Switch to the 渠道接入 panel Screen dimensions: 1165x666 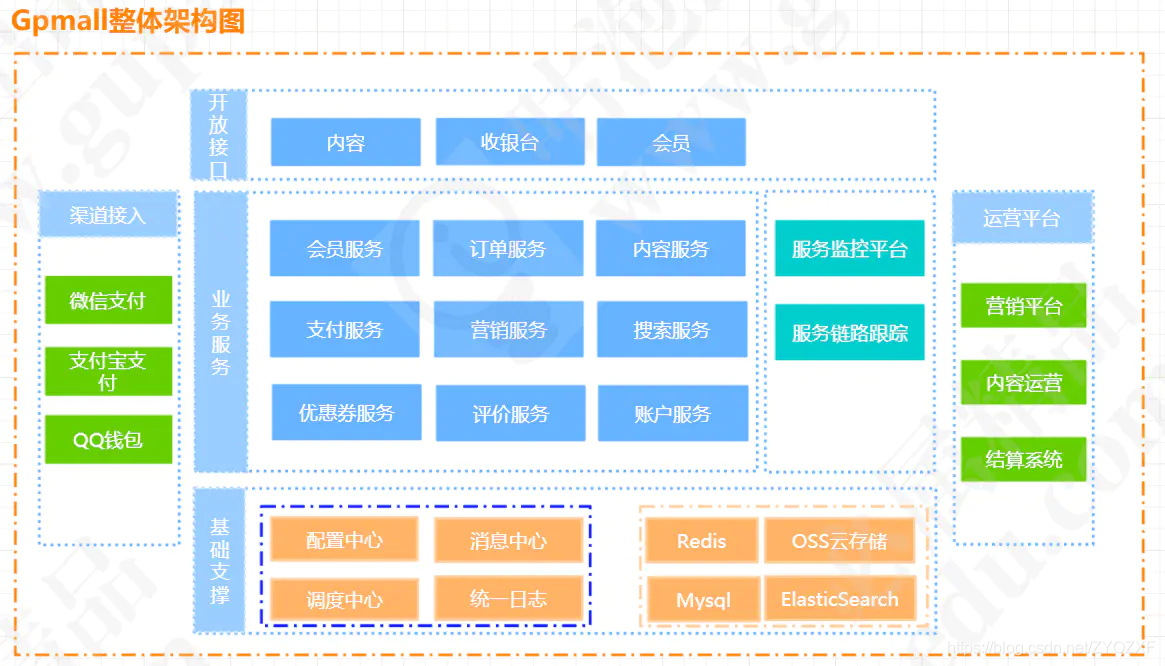point(108,213)
